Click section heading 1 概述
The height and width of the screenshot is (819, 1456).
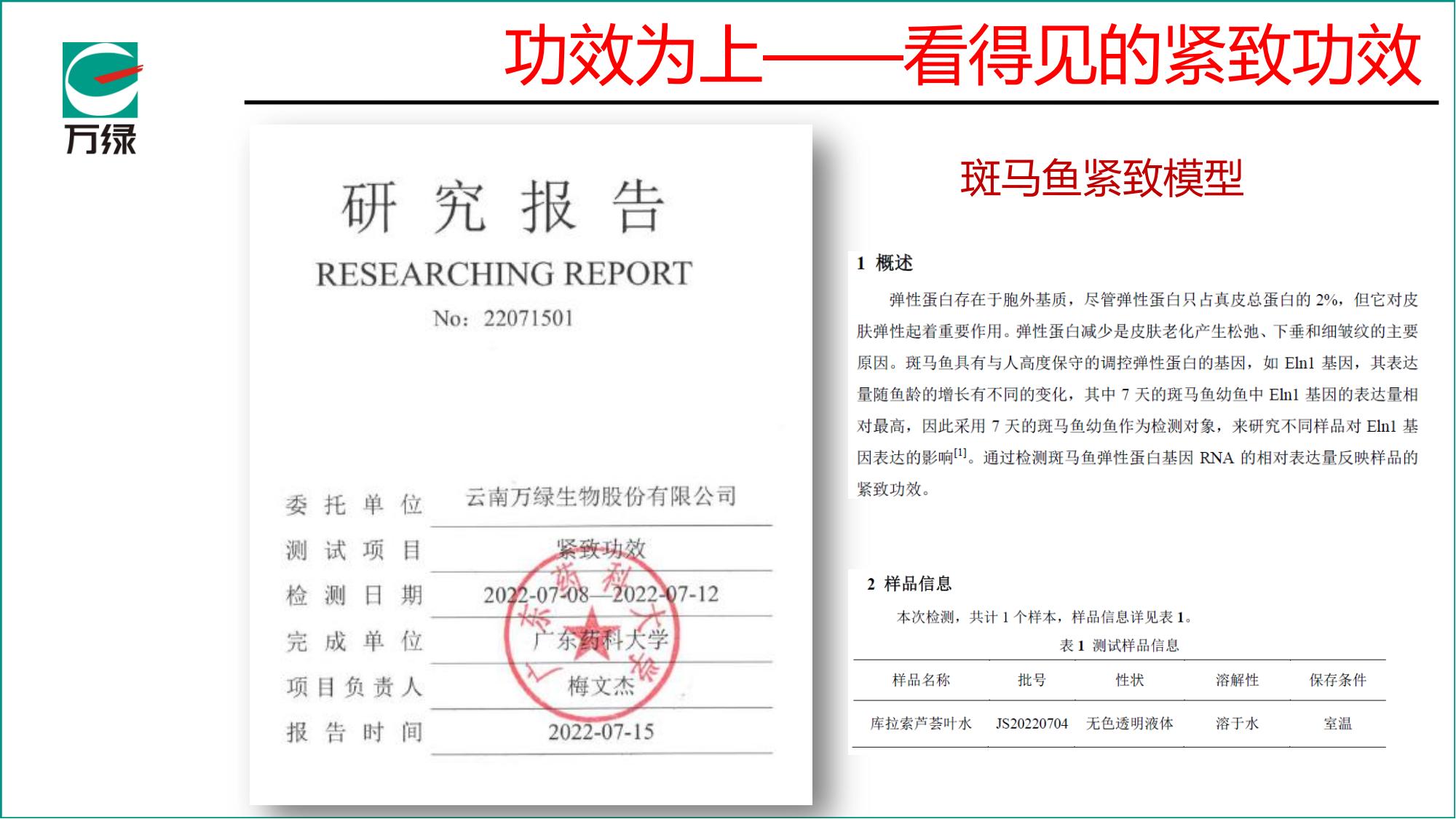[885, 263]
